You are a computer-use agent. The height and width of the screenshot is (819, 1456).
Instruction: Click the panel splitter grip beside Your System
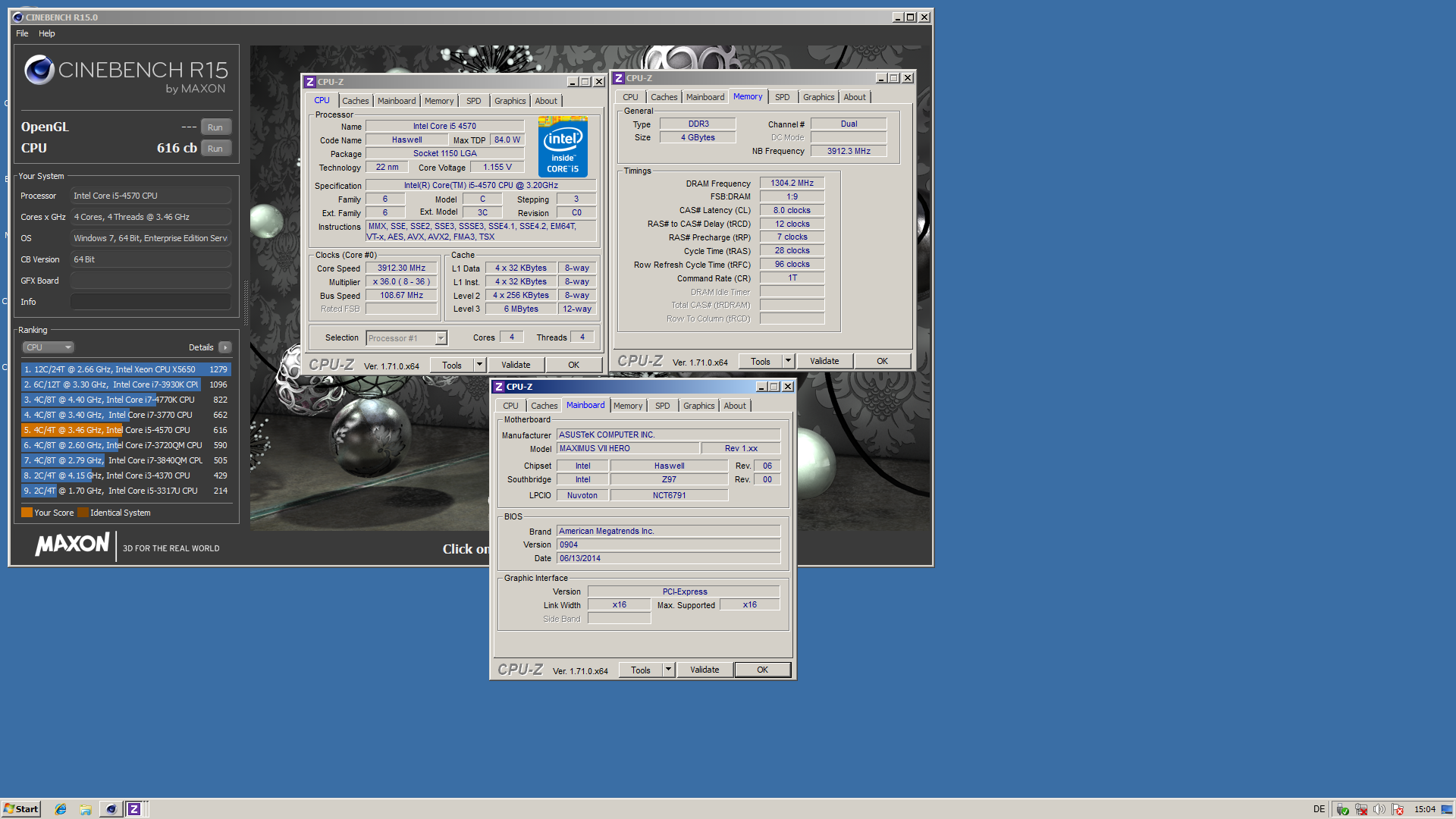point(245,303)
